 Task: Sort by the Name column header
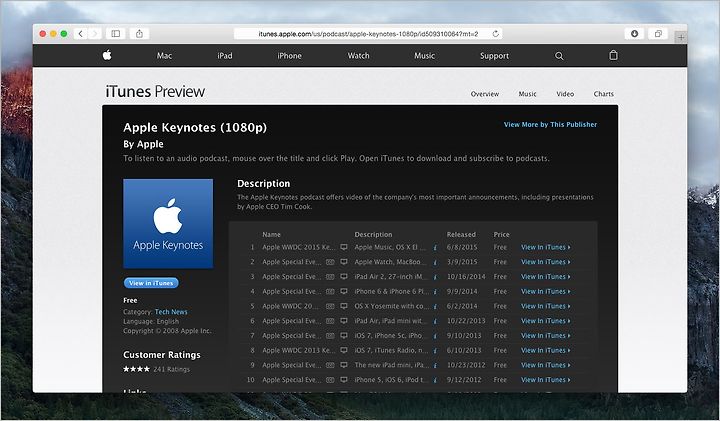tap(271, 234)
